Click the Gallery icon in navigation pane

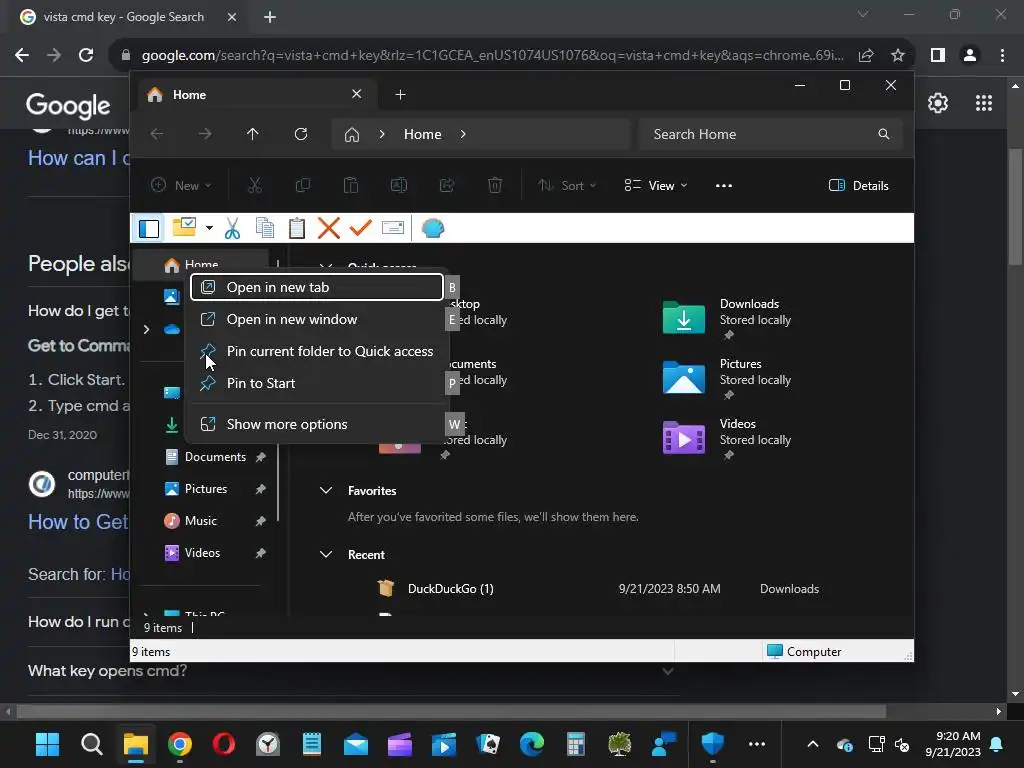(172, 297)
